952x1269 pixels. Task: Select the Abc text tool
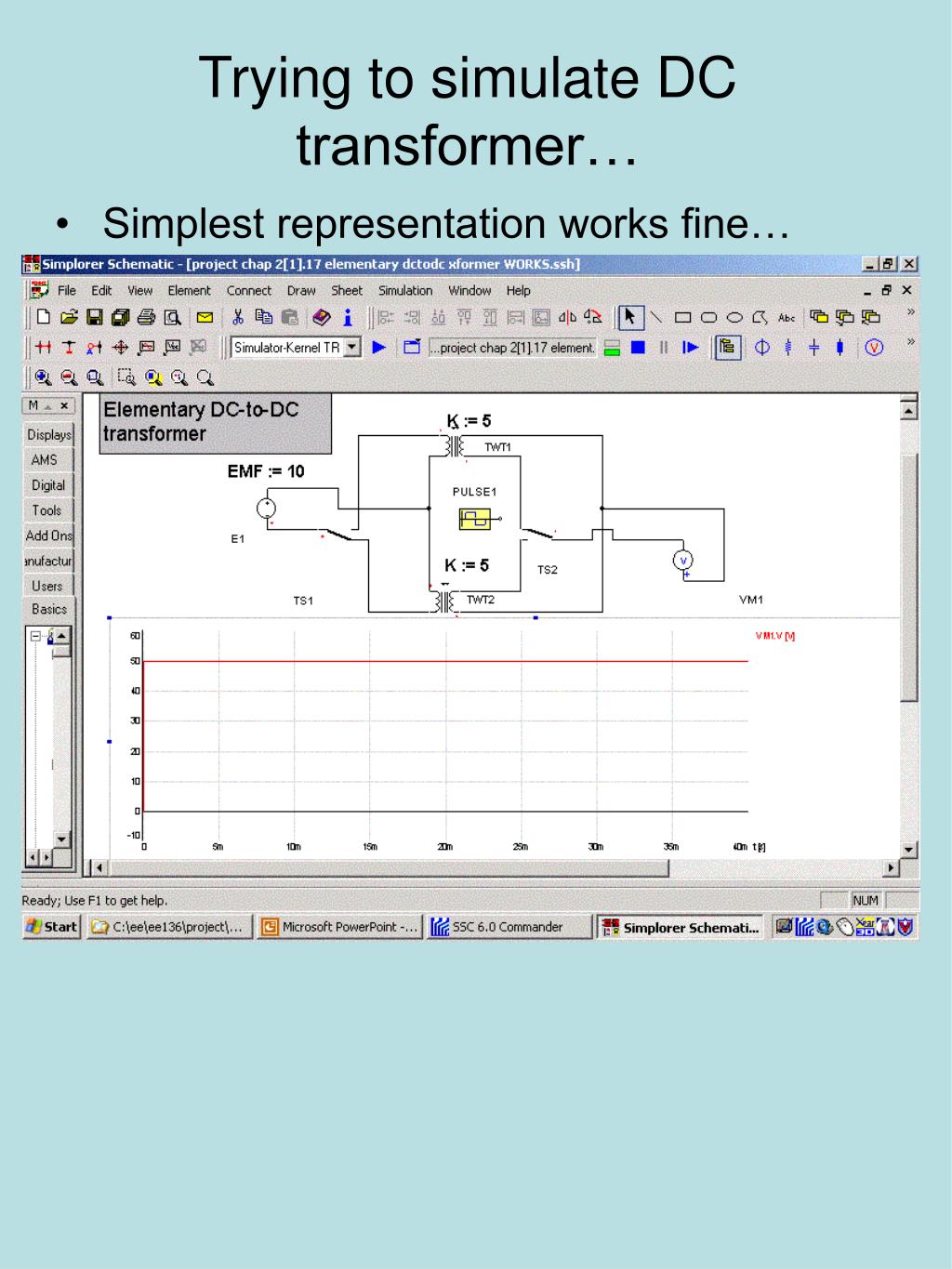pyautogui.click(x=787, y=317)
